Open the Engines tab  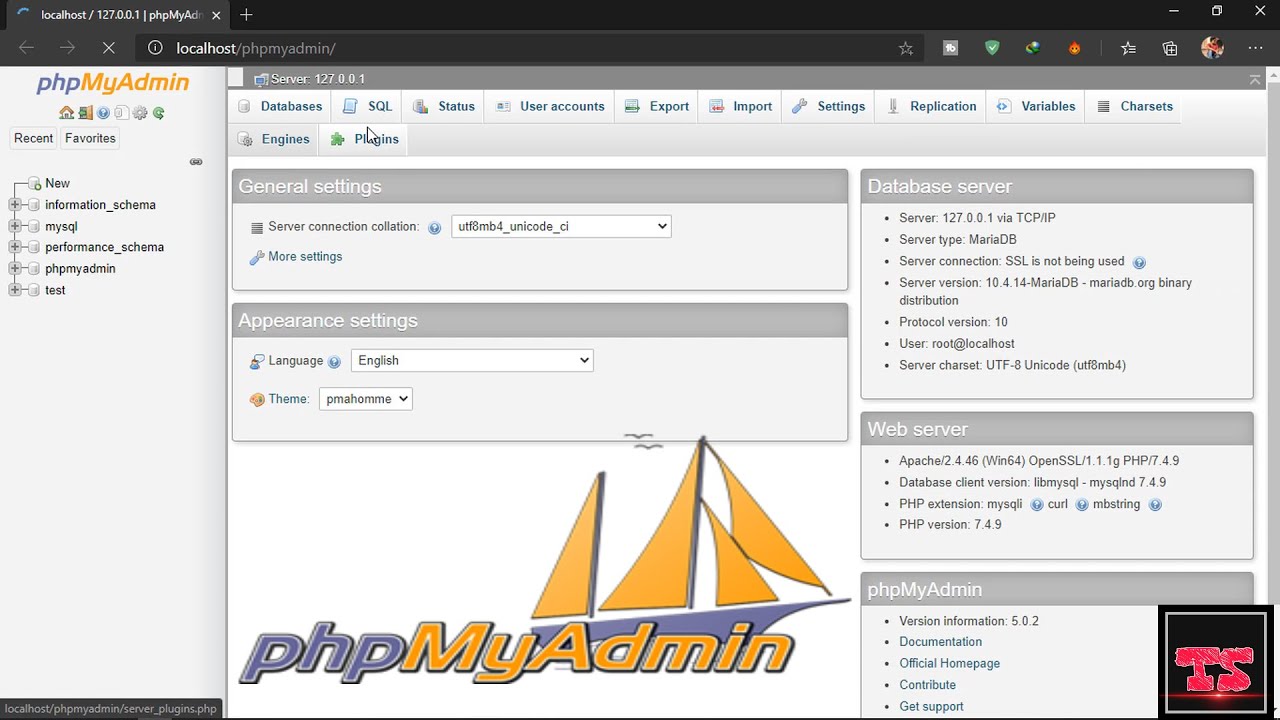274,139
